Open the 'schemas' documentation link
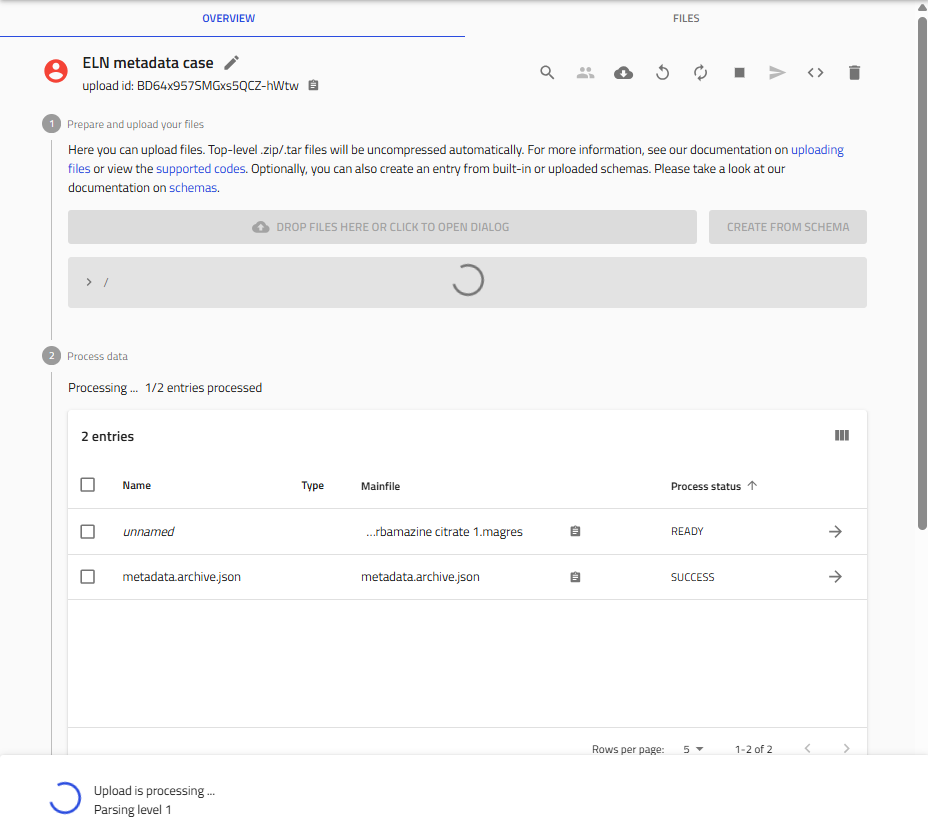 [193, 188]
